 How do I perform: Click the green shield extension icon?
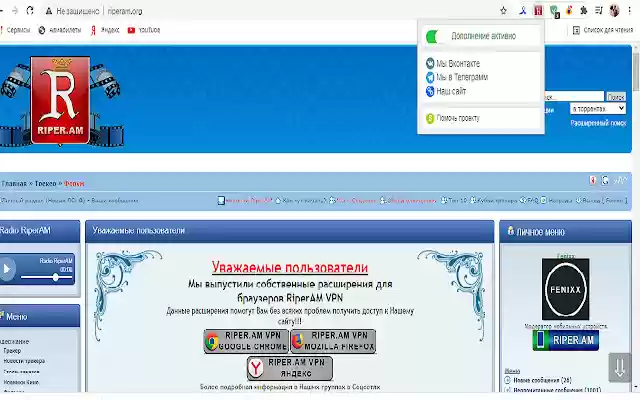(x=554, y=11)
